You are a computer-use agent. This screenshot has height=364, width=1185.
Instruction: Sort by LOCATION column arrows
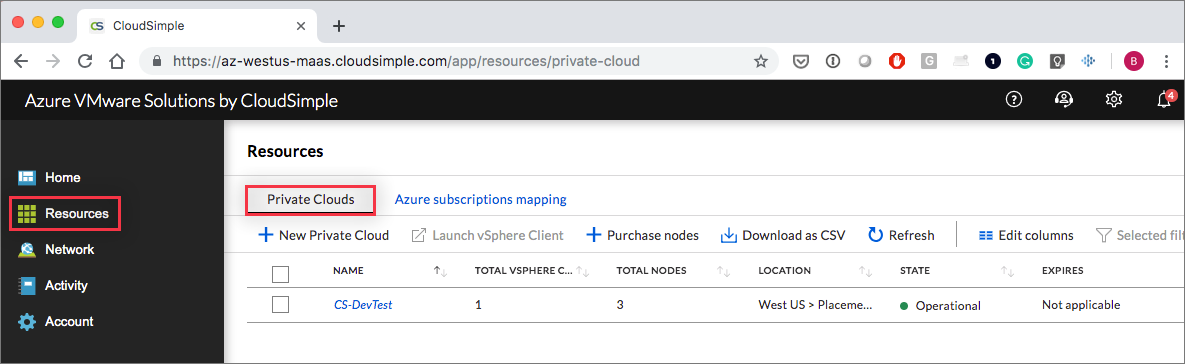(x=866, y=271)
